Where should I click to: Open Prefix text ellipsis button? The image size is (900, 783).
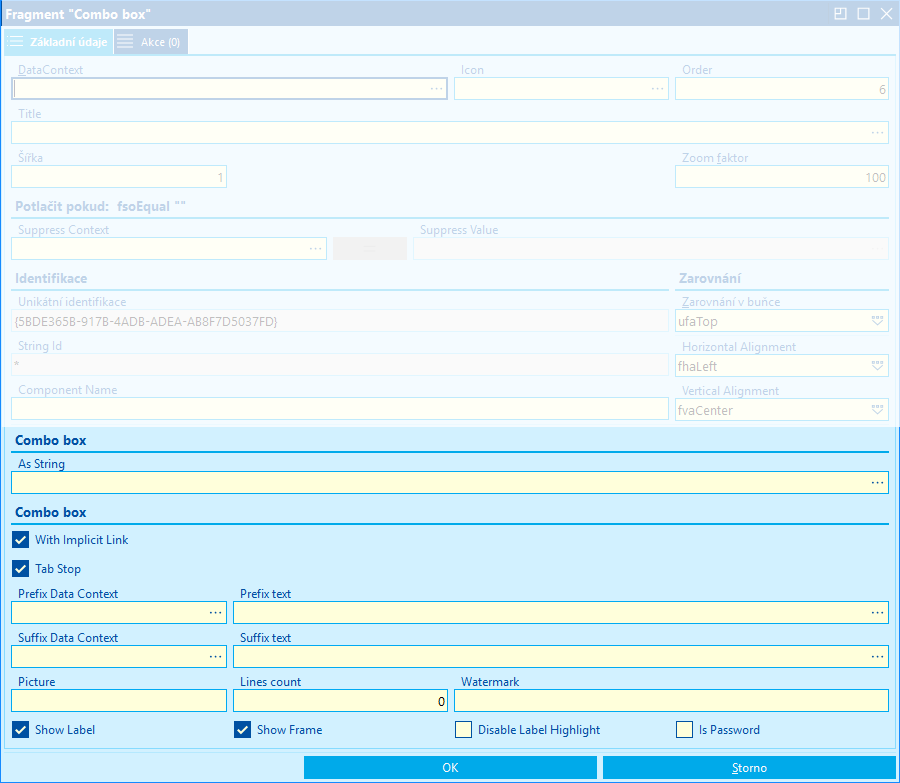(877, 613)
